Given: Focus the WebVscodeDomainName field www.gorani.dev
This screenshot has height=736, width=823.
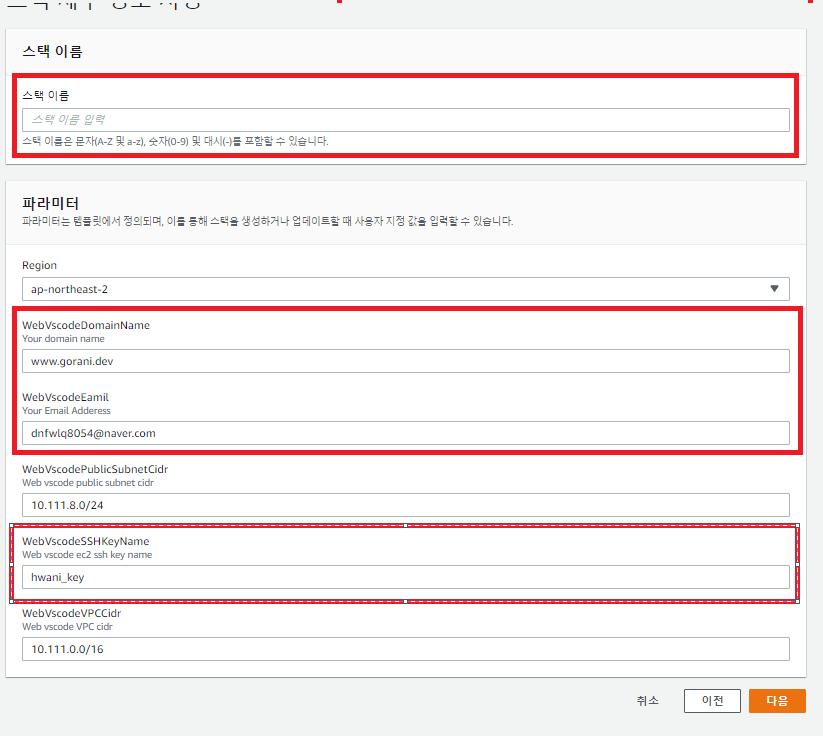Looking at the screenshot, I should click(x=405, y=361).
